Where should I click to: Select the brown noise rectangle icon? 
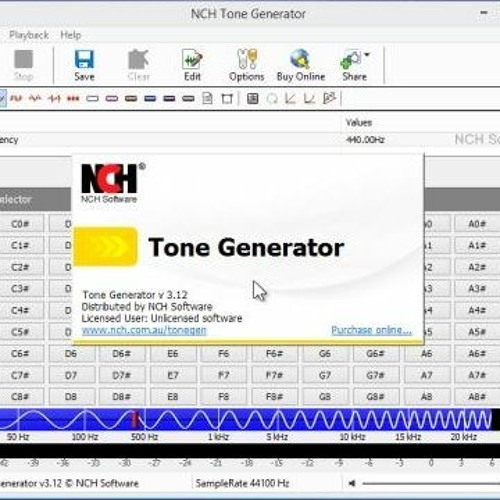131,99
